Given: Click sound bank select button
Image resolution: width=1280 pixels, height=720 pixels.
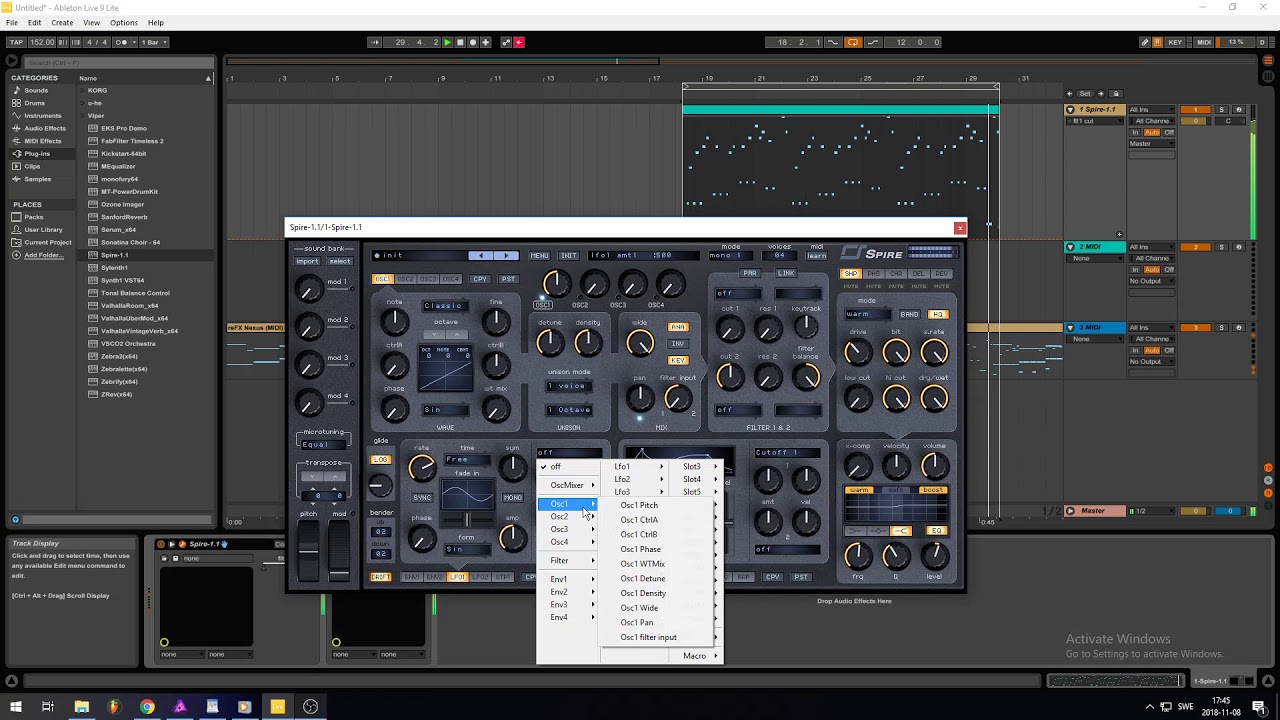Looking at the screenshot, I should (x=340, y=262).
